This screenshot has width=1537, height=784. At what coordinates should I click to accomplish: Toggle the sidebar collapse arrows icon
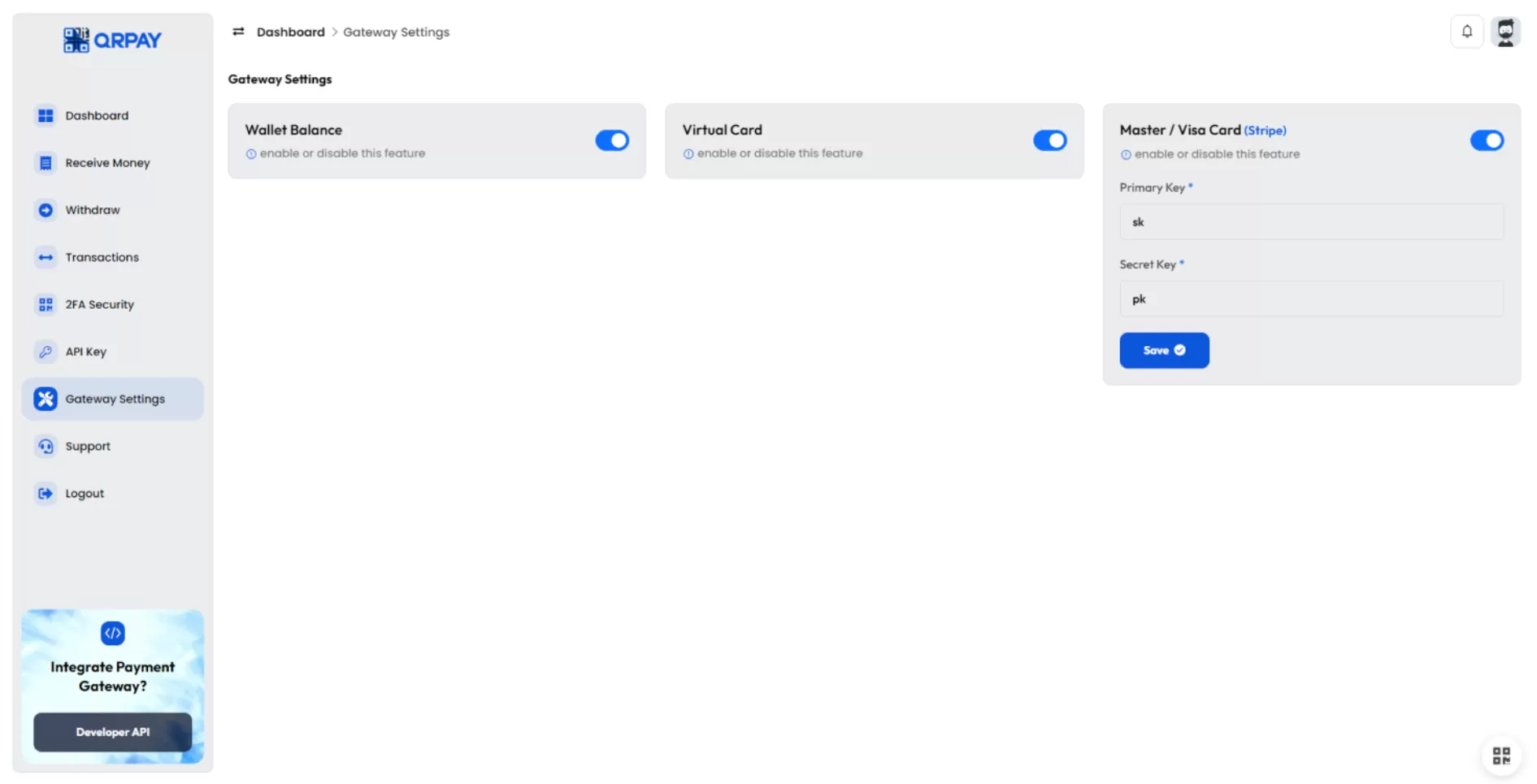pos(238,32)
